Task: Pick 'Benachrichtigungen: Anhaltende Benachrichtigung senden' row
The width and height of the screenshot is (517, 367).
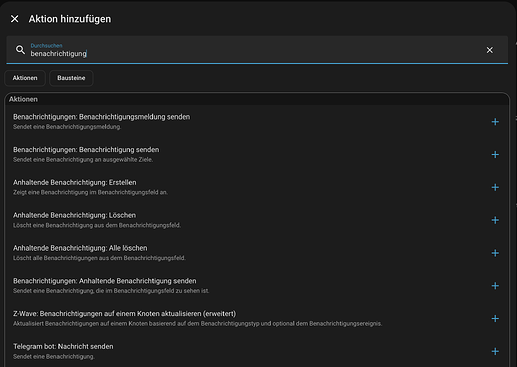Action: click(257, 286)
